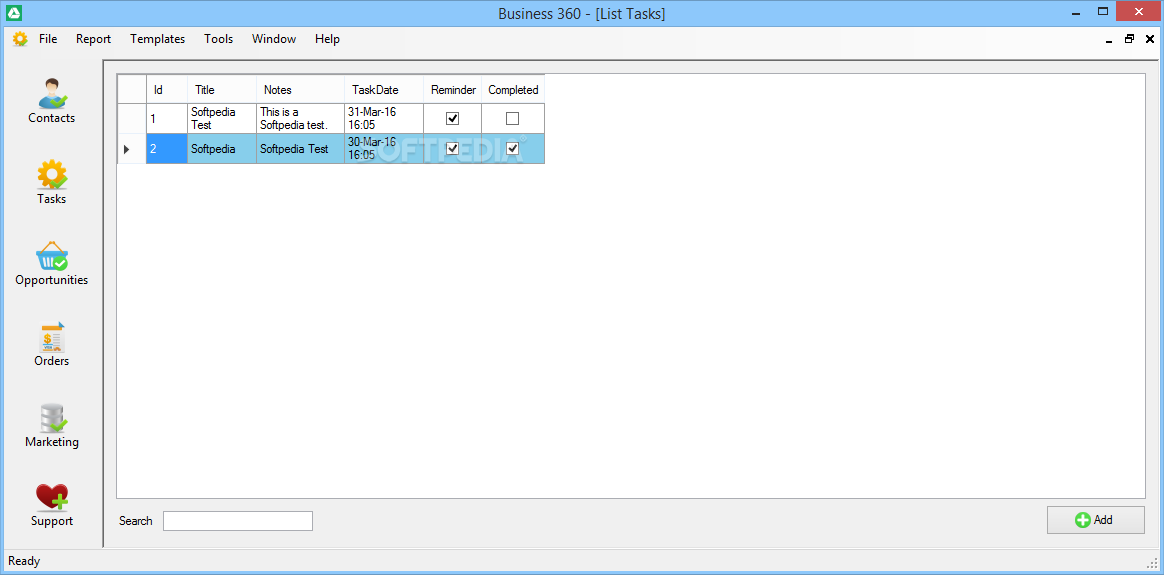Select the '31-Mar-16 16:05' date cell
This screenshot has width=1164, height=575.
[x=385, y=119]
